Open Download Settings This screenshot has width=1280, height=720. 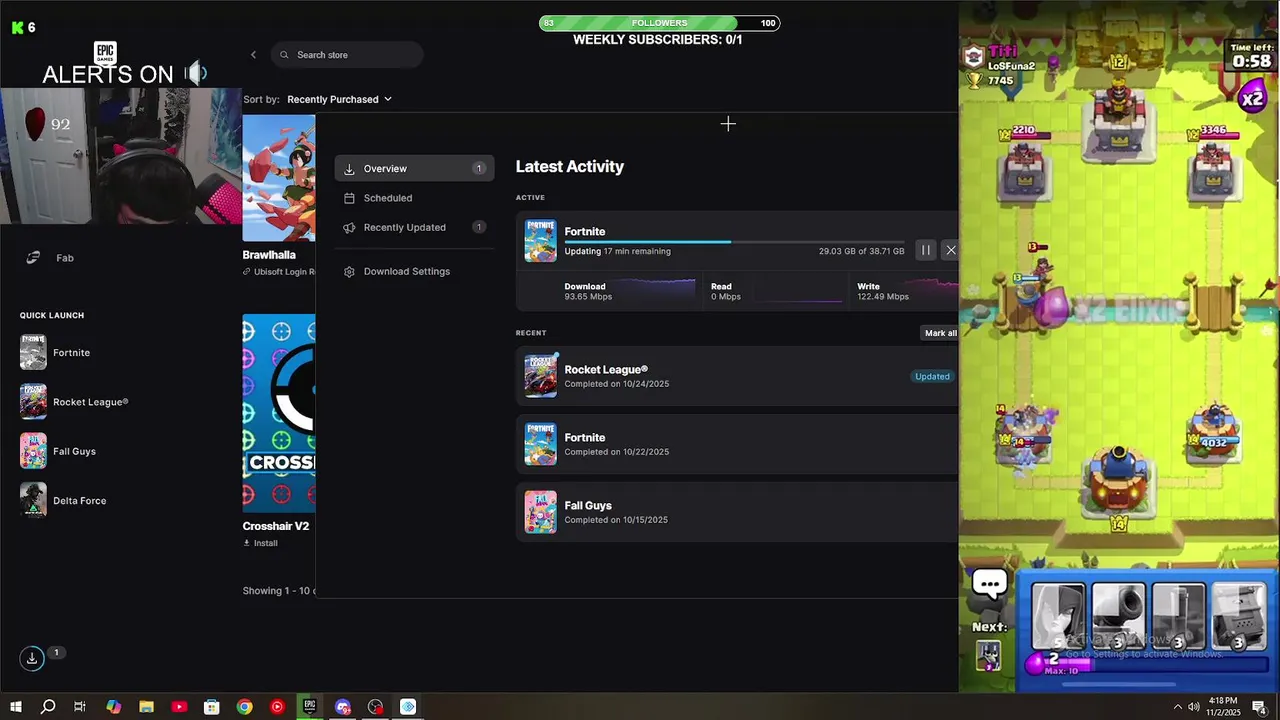tap(414, 271)
